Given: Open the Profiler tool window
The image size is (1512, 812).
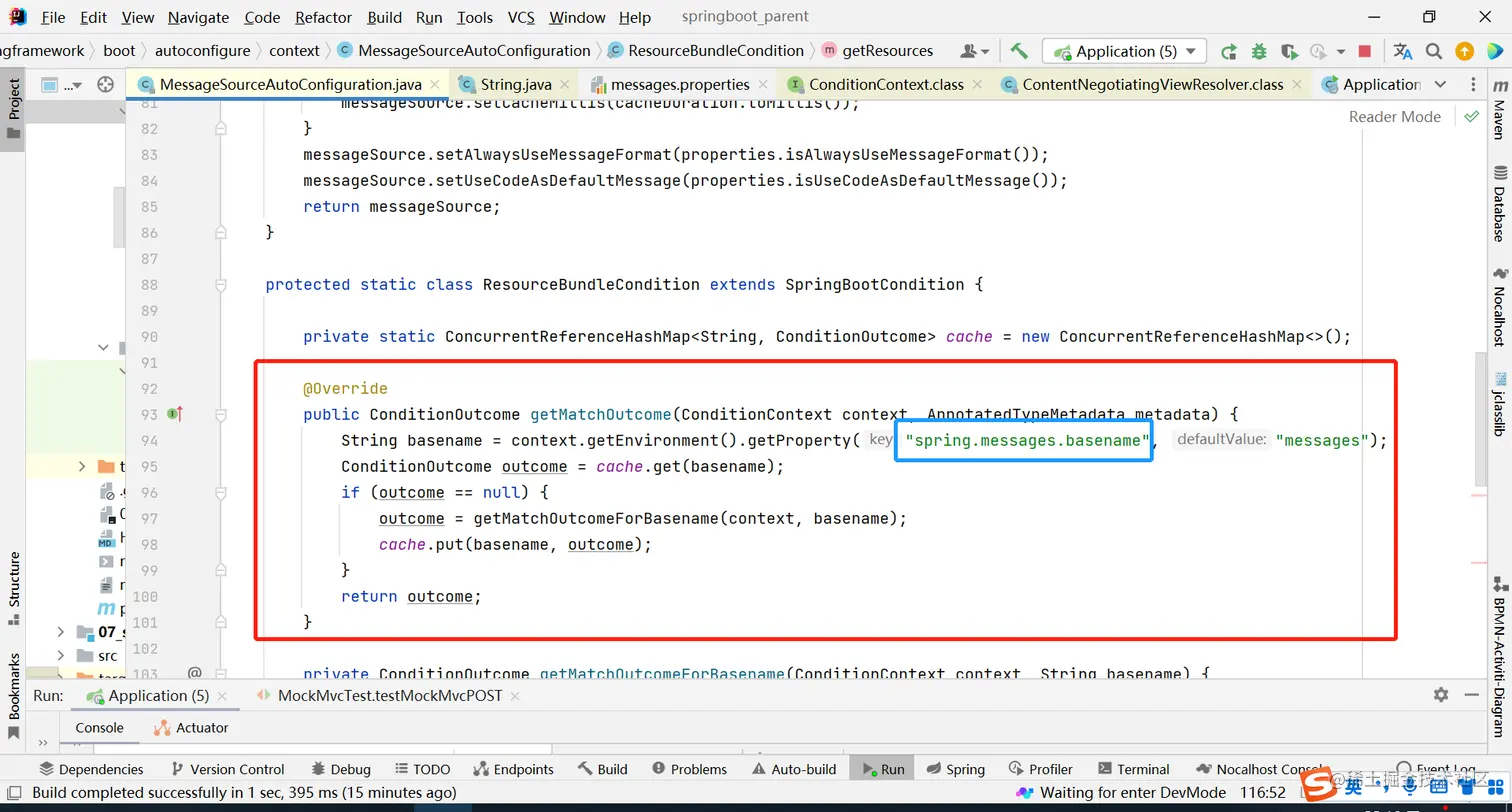Looking at the screenshot, I should (1041, 769).
